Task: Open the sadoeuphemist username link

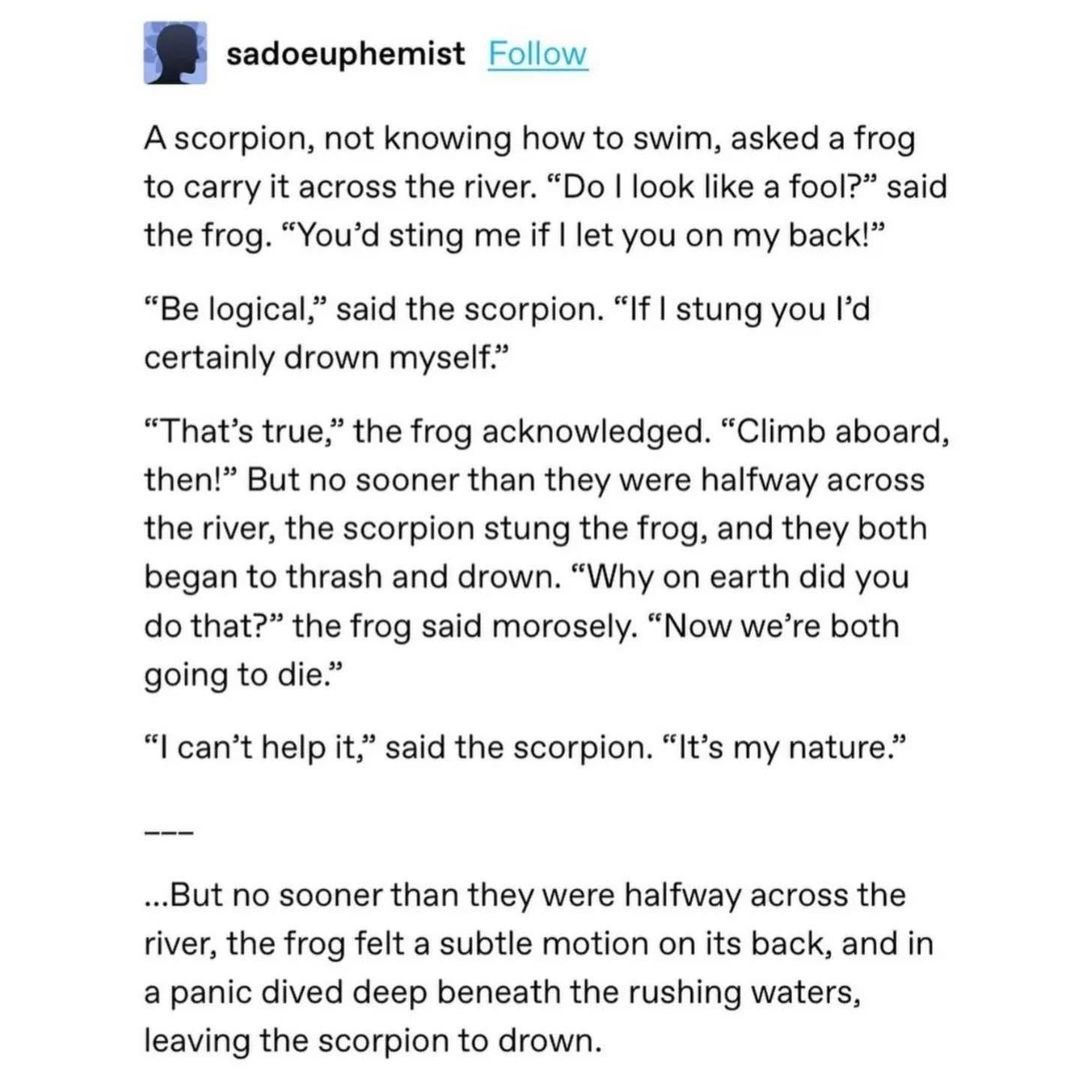Action: [345, 54]
